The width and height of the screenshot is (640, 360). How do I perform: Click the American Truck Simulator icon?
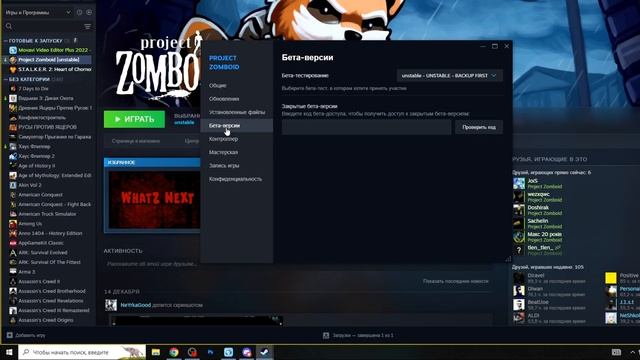pyautogui.click(x=13, y=214)
